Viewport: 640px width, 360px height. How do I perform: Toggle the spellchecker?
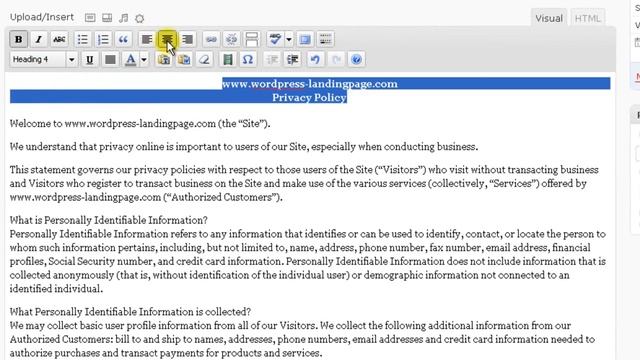pyautogui.click(x=275, y=40)
